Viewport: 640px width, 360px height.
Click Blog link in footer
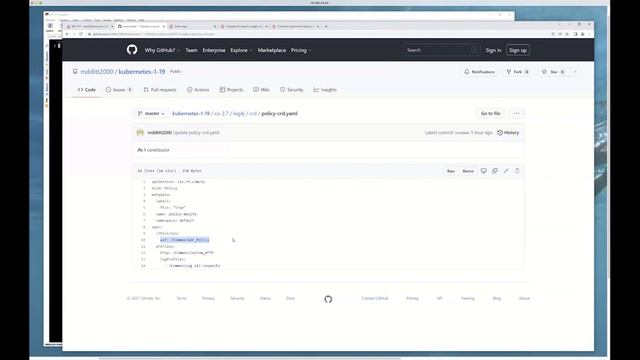(497, 298)
